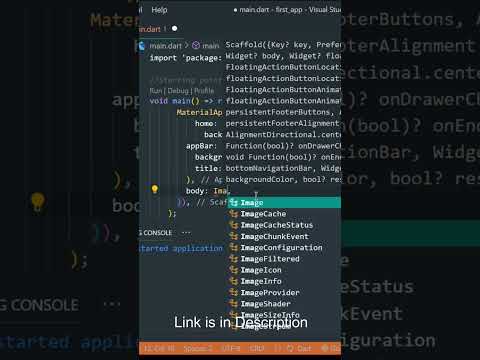480x360 pixels.
Task: Click the class icon beside ImageChunkEvent
Action: [x=234, y=237]
